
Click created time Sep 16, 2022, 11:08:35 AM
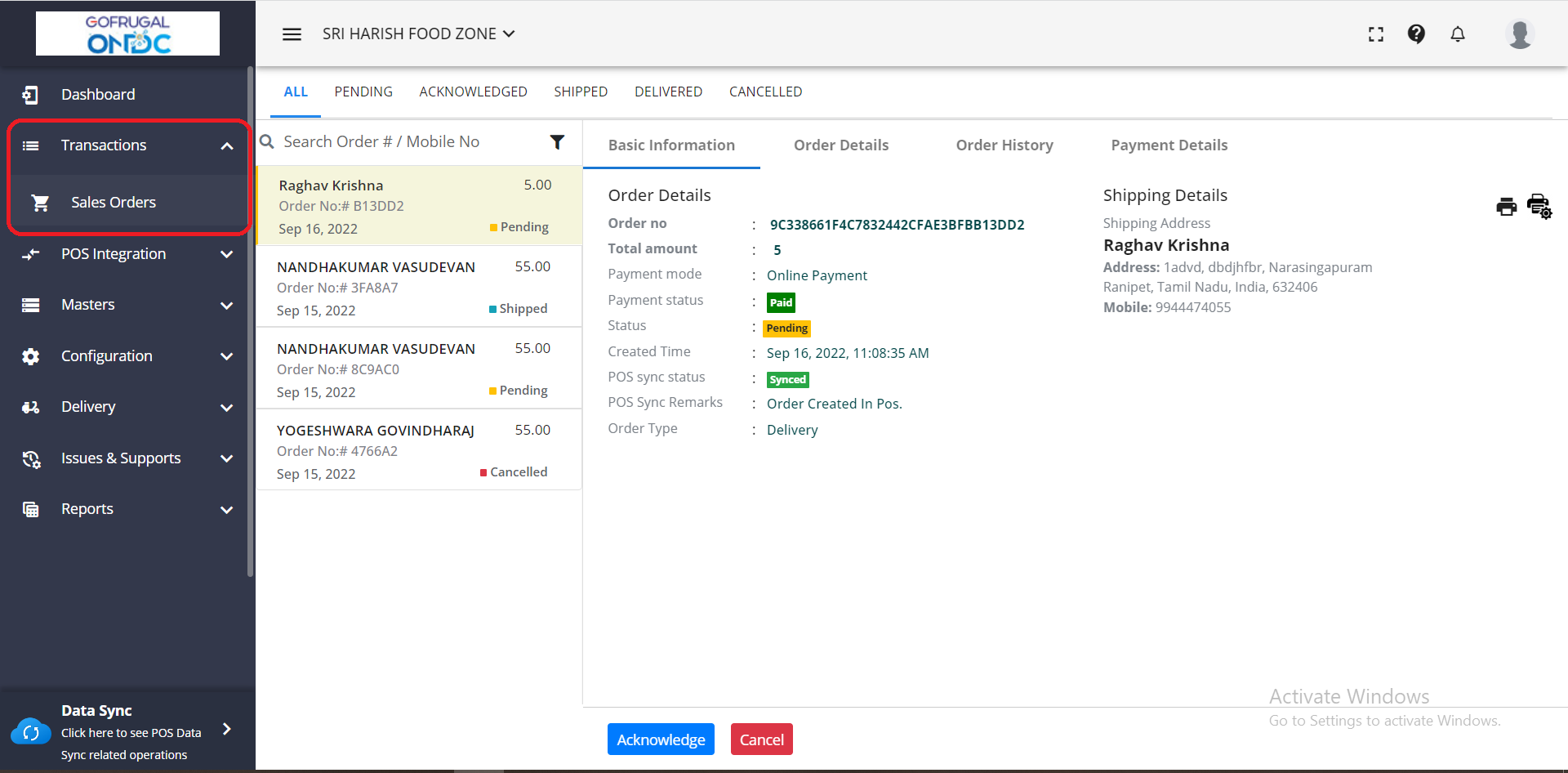coord(848,353)
